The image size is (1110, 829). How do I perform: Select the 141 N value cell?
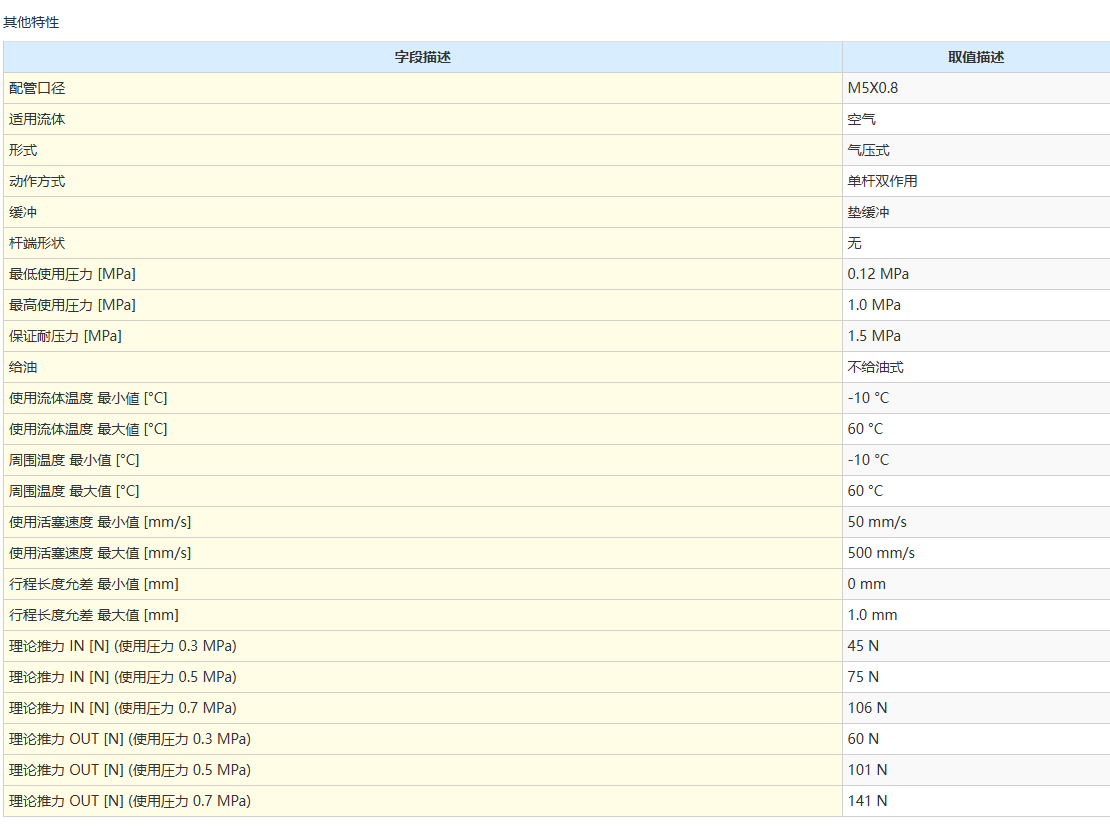[867, 801]
